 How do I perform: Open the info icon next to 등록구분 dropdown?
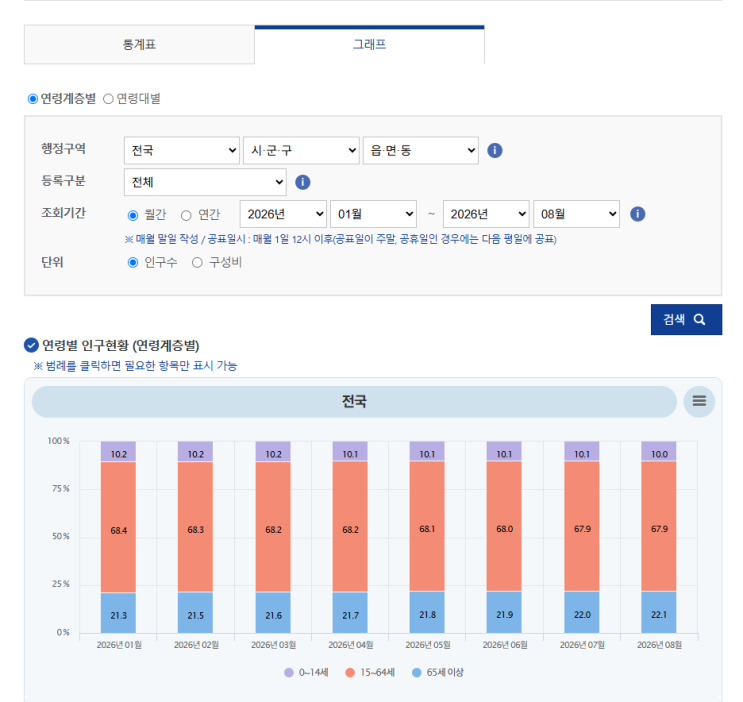(x=303, y=182)
